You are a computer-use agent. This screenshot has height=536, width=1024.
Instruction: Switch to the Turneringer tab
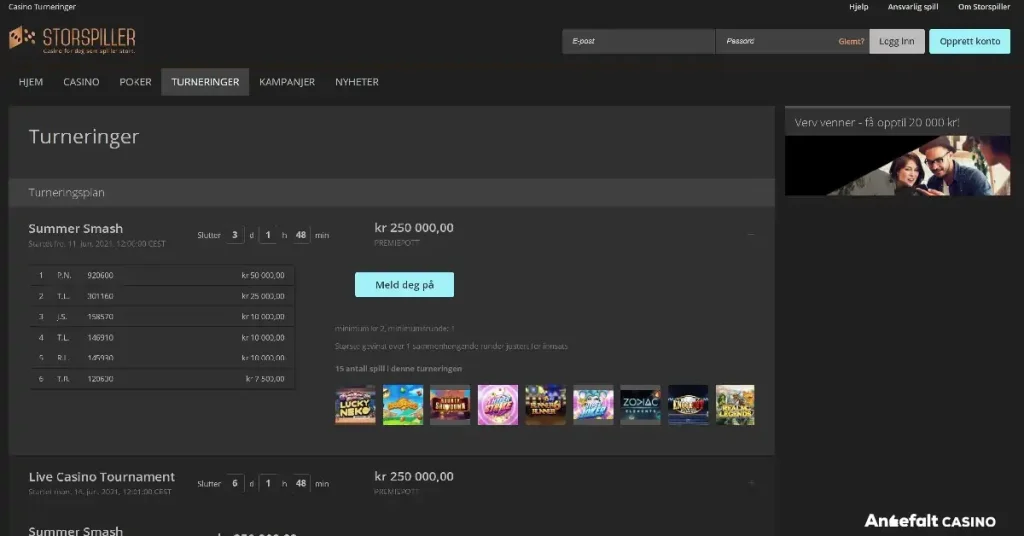pos(205,82)
